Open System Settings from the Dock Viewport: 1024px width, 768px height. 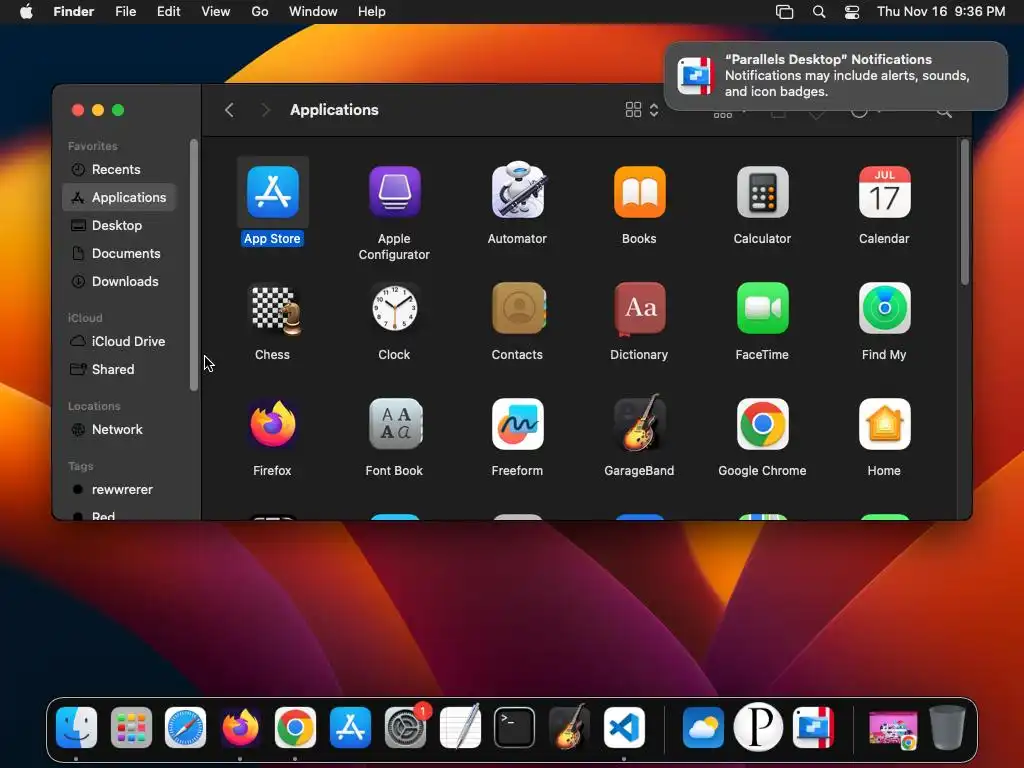(406, 728)
